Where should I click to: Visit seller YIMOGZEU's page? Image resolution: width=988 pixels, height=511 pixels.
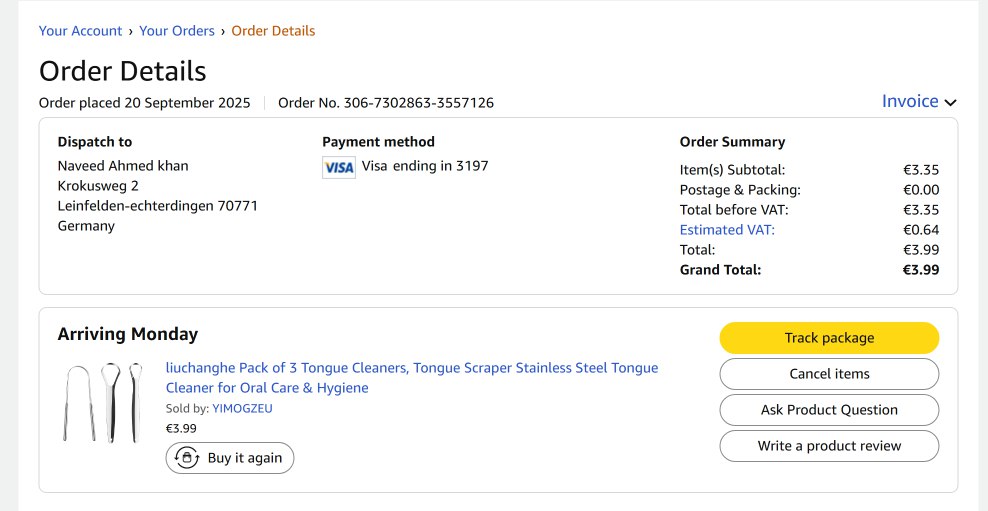point(242,408)
